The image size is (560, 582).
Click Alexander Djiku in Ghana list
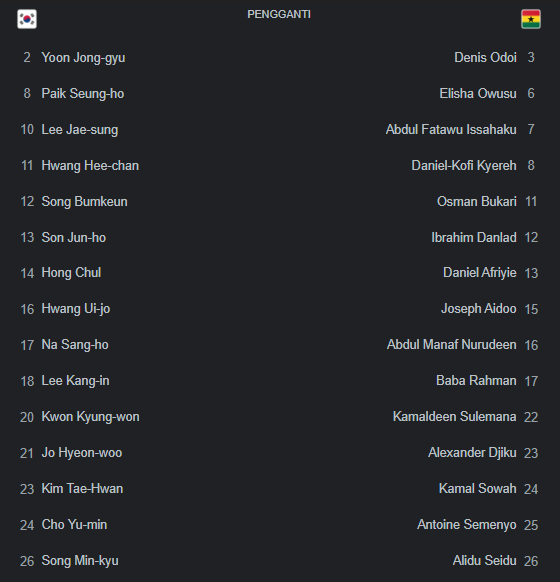point(472,452)
